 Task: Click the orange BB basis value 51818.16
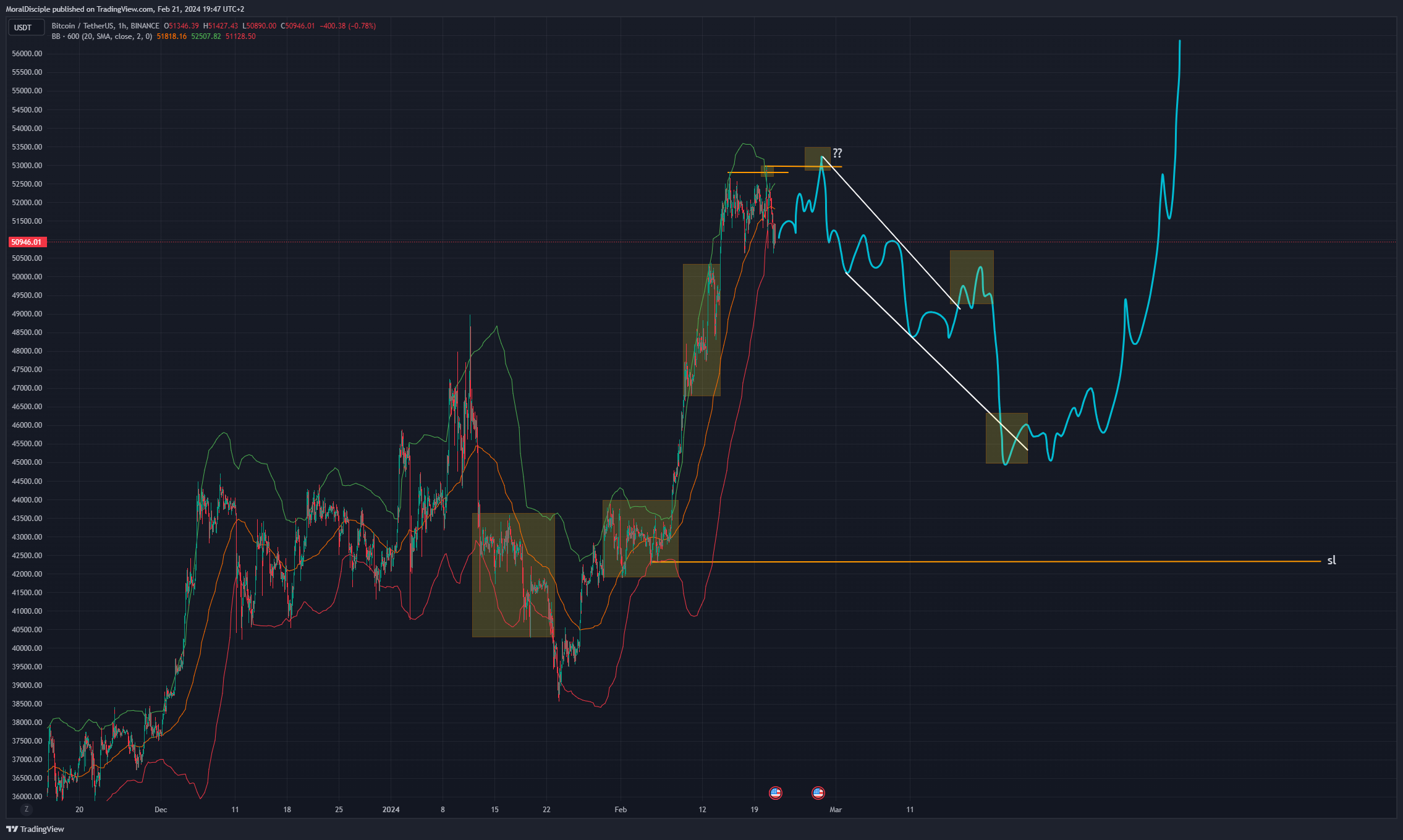172,36
